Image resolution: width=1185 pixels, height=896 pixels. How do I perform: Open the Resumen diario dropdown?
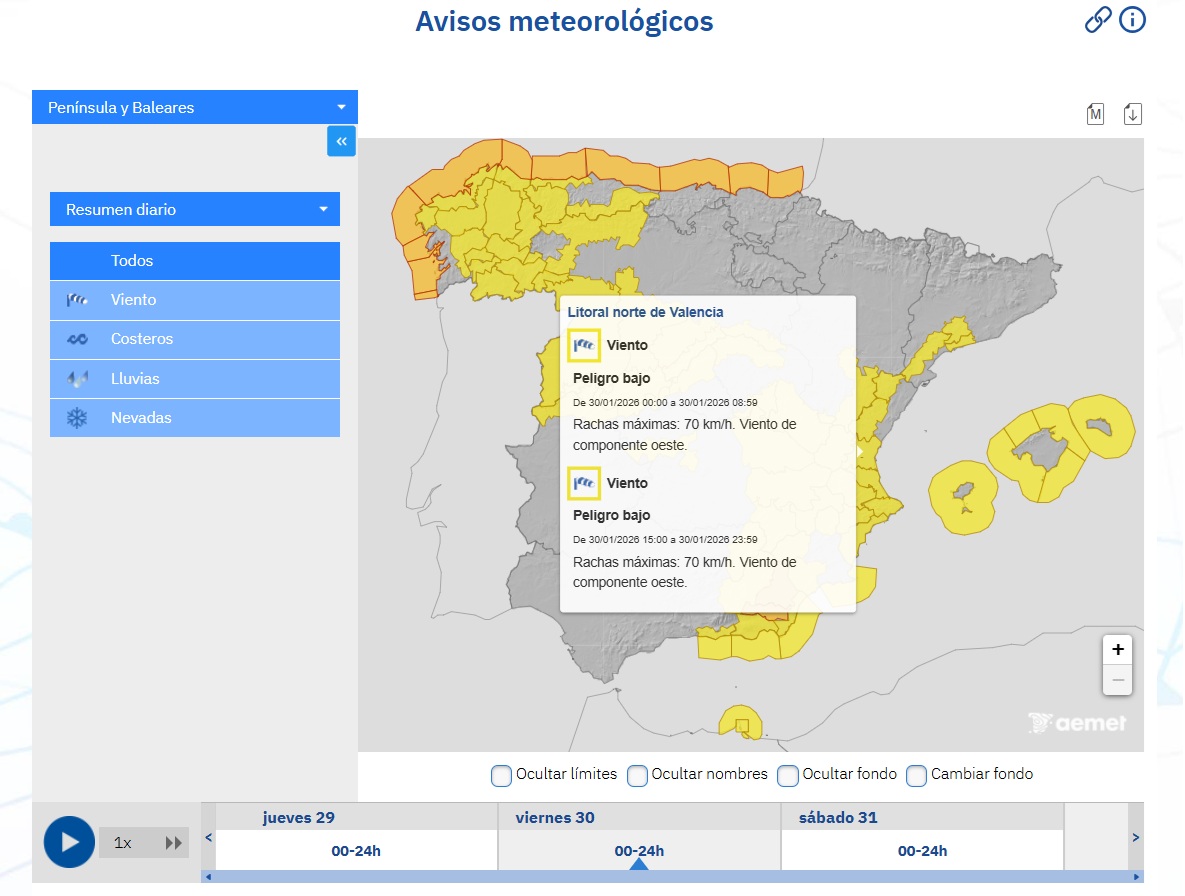tap(194, 209)
